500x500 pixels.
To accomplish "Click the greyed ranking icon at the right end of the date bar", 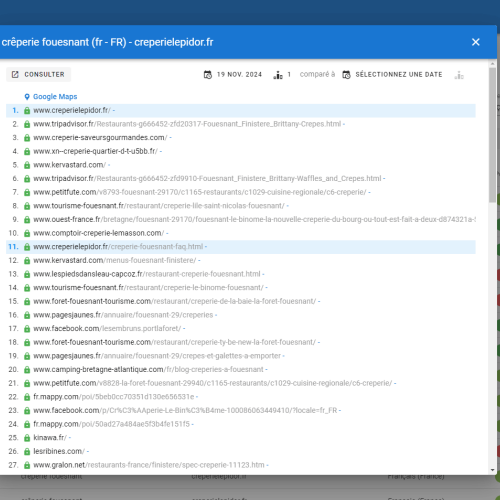I will point(459,75).
